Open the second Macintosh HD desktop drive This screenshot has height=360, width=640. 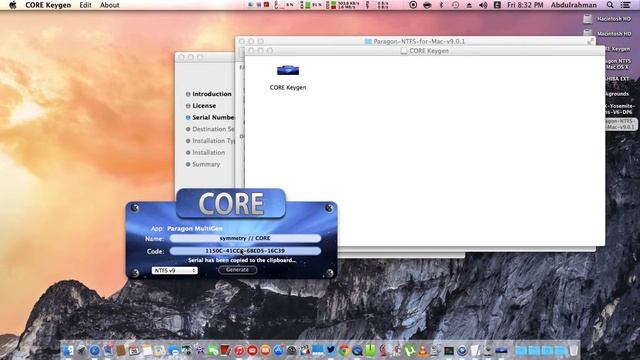588,33
